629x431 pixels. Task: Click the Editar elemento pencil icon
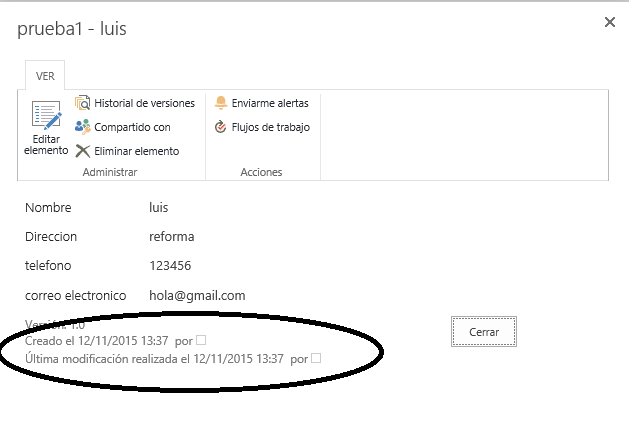point(47,115)
